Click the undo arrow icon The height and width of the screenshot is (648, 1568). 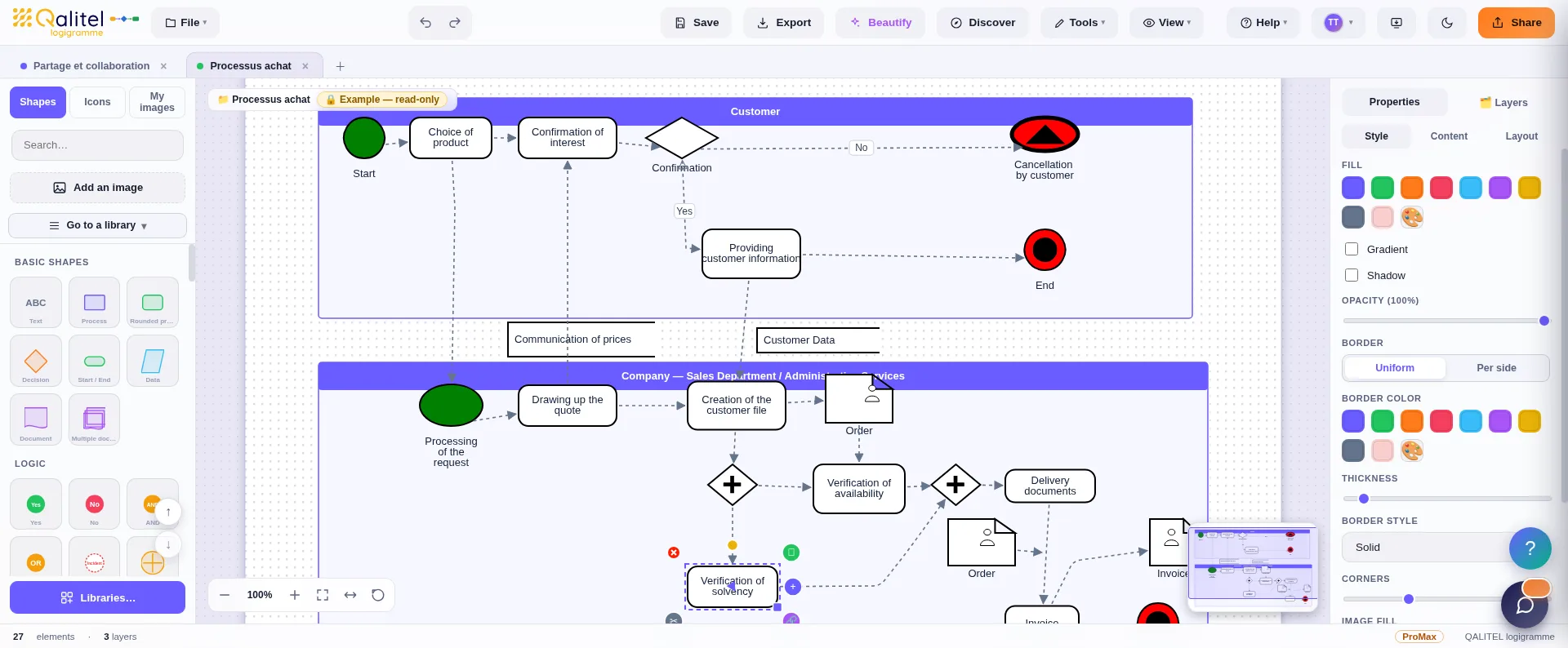pos(425,23)
